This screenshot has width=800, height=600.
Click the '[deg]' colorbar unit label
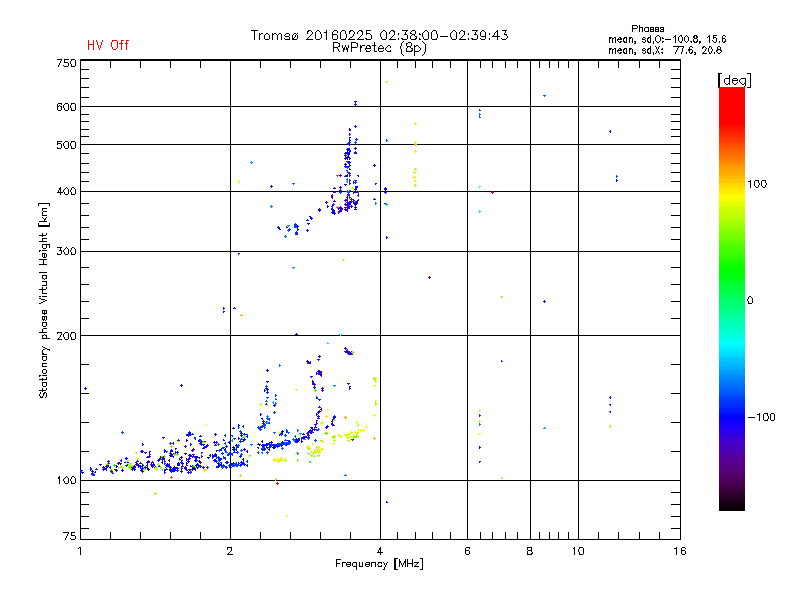coord(734,80)
